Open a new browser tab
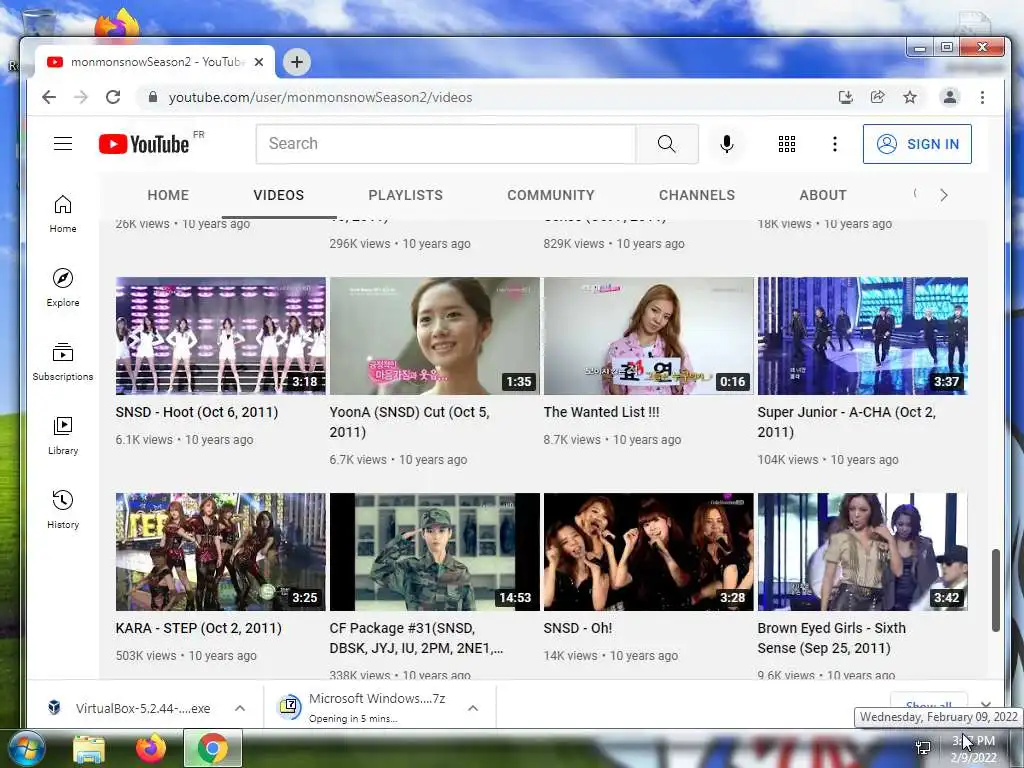The image size is (1024, 768). [x=297, y=62]
